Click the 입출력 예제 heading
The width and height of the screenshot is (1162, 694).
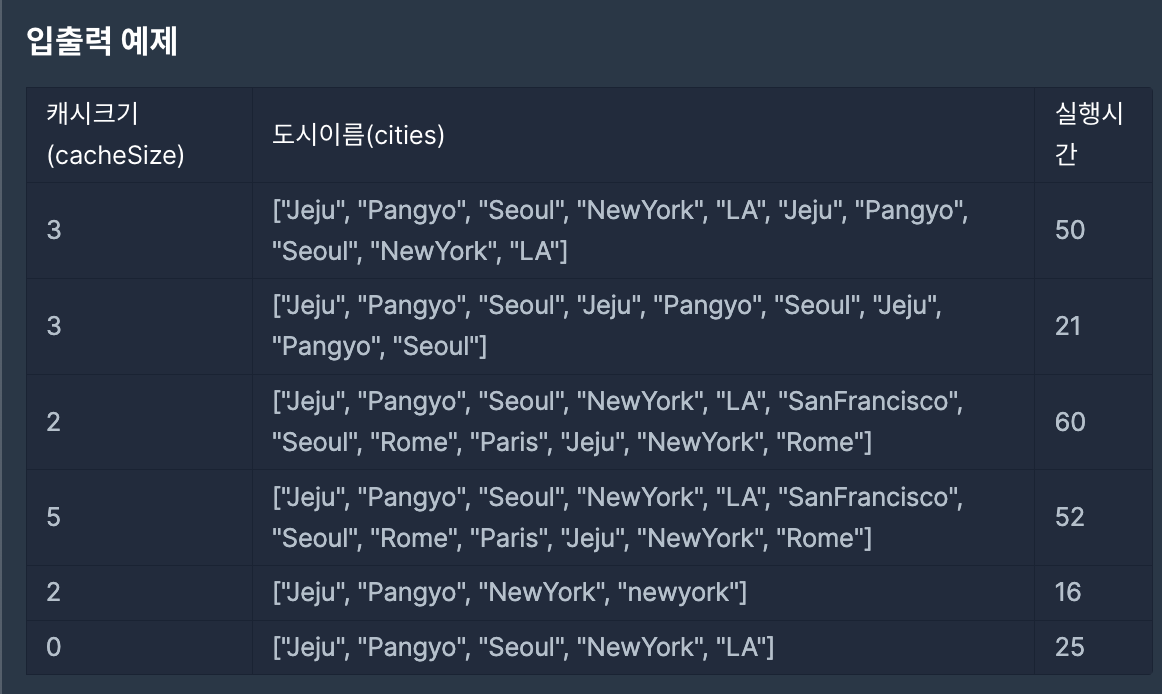(102, 41)
